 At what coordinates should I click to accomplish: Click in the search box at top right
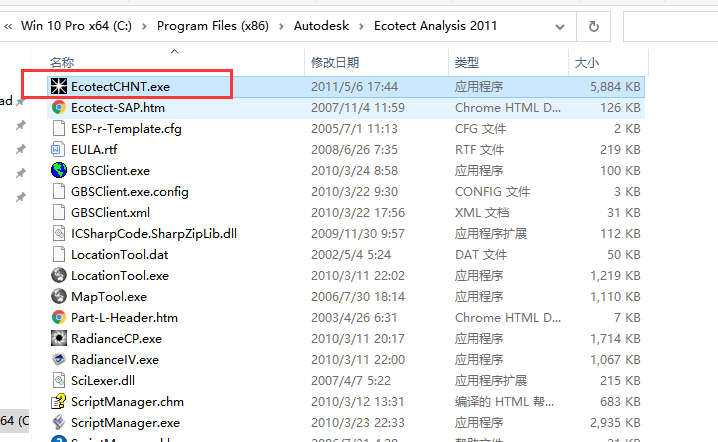point(670,27)
